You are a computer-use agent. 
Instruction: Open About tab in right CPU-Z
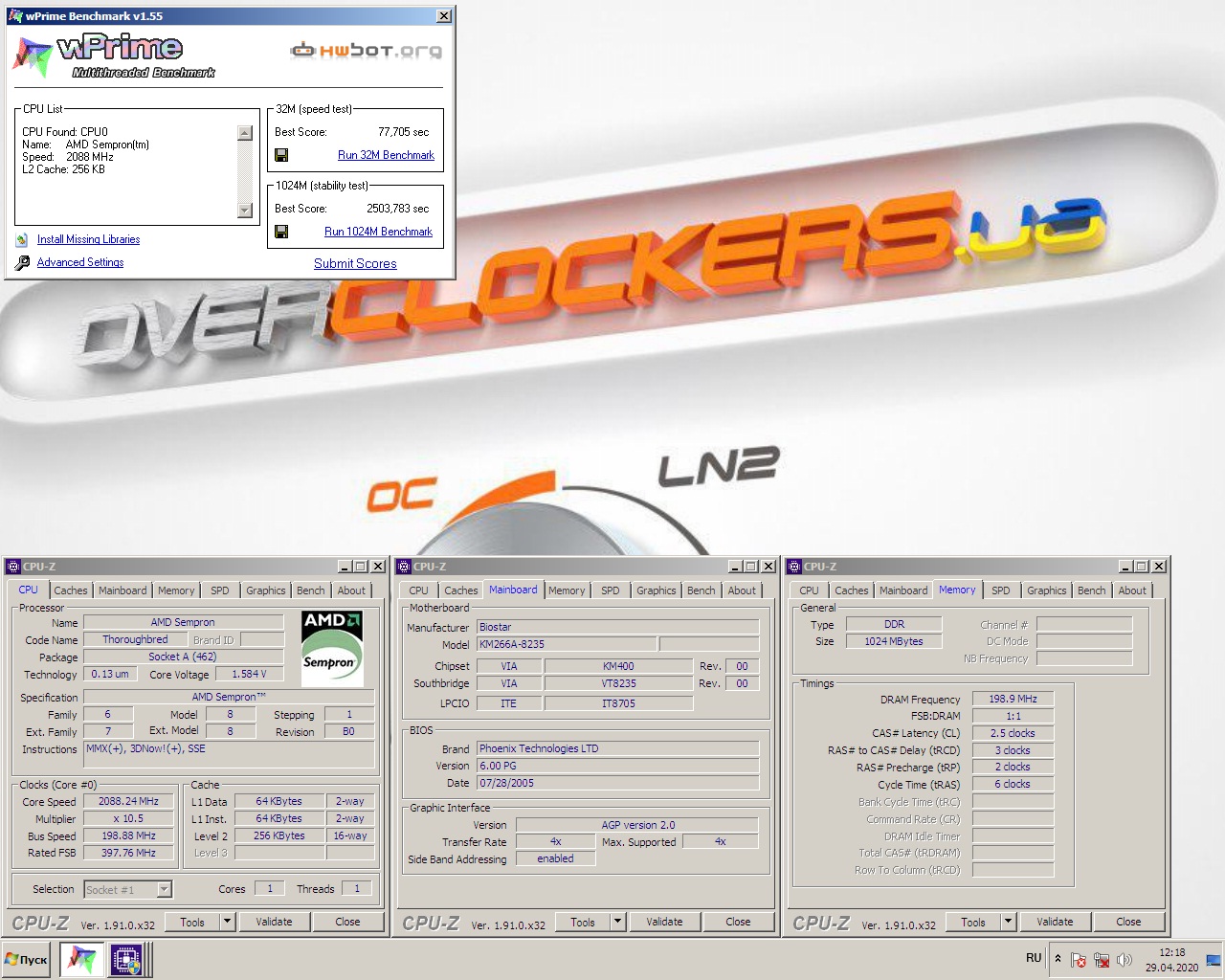[1132, 590]
